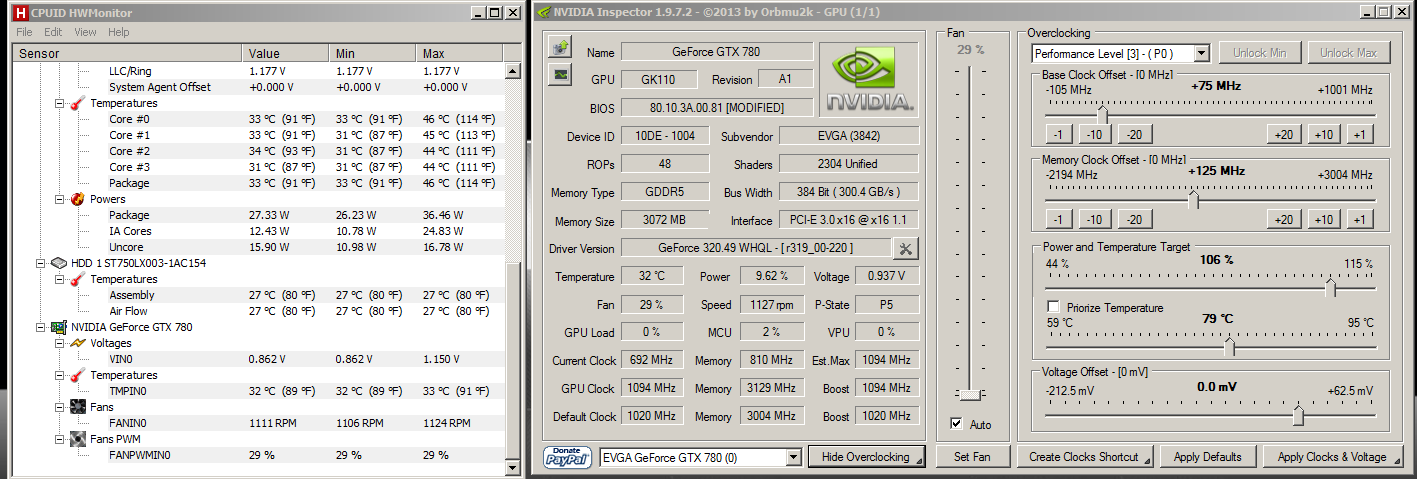Click the Voltages lightning icon
1417x479 pixels.
[77, 343]
